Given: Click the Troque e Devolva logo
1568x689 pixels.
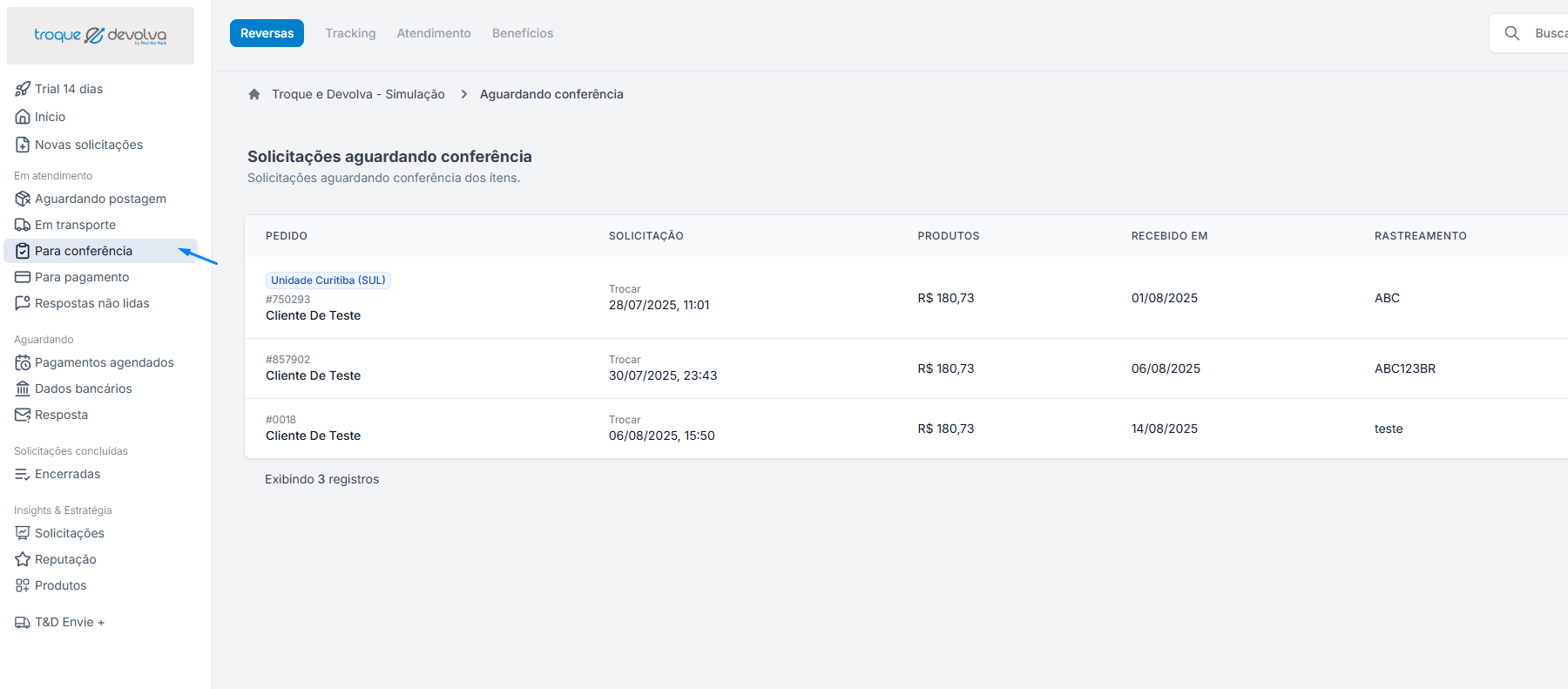Looking at the screenshot, I should [x=100, y=36].
